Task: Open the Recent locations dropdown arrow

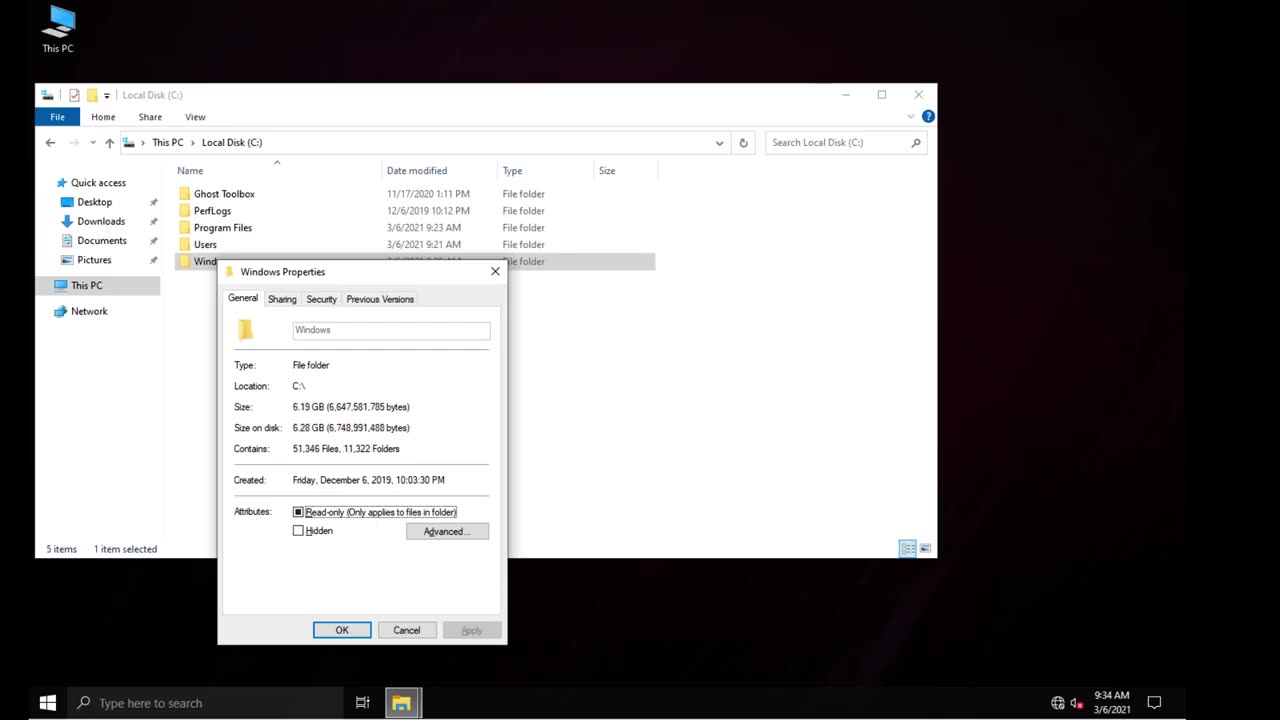Action: [93, 143]
